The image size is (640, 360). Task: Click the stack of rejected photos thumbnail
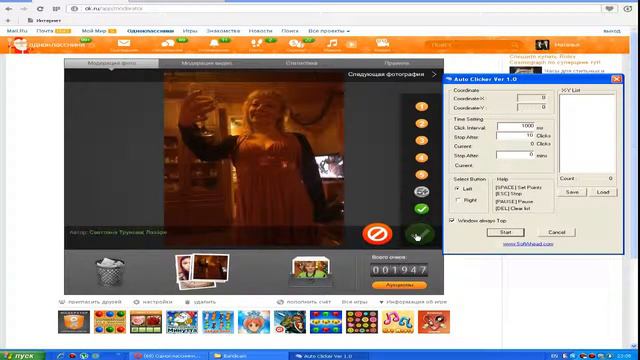pos(202,271)
